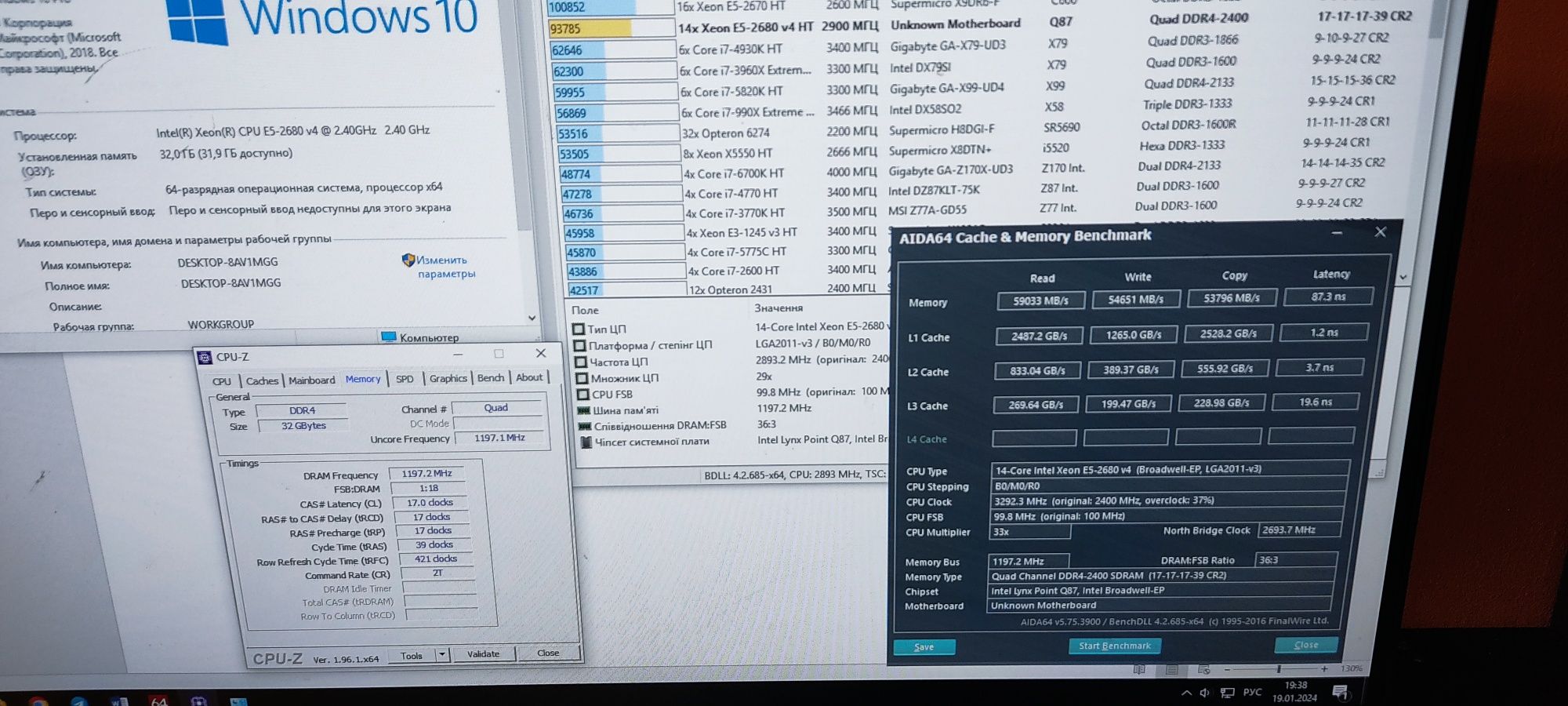The height and width of the screenshot is (706, 1568).
Task: Click the РУС language indicator
Action: click(1253, 692)
